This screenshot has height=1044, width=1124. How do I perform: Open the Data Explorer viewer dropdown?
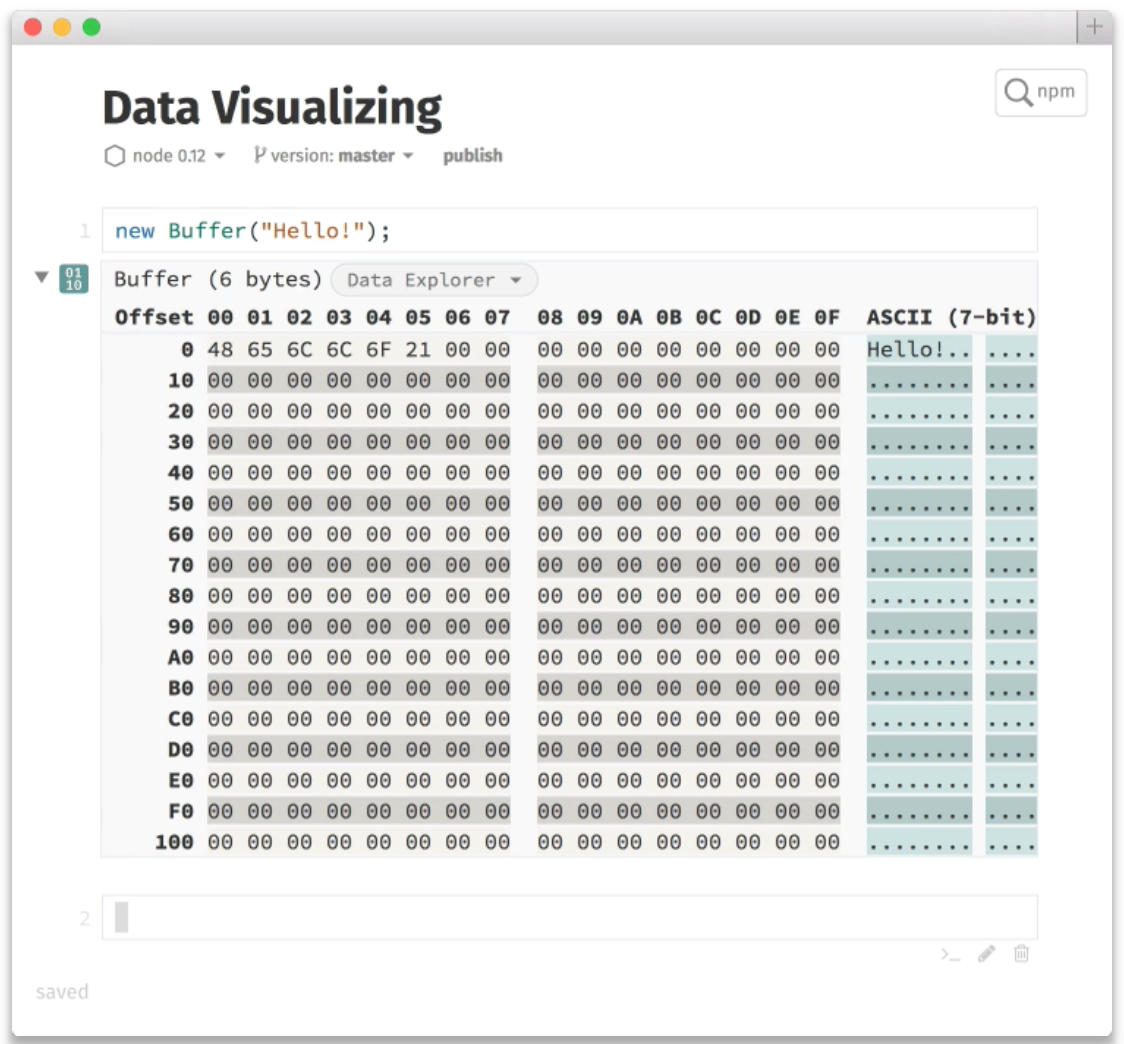coord(434,280)
